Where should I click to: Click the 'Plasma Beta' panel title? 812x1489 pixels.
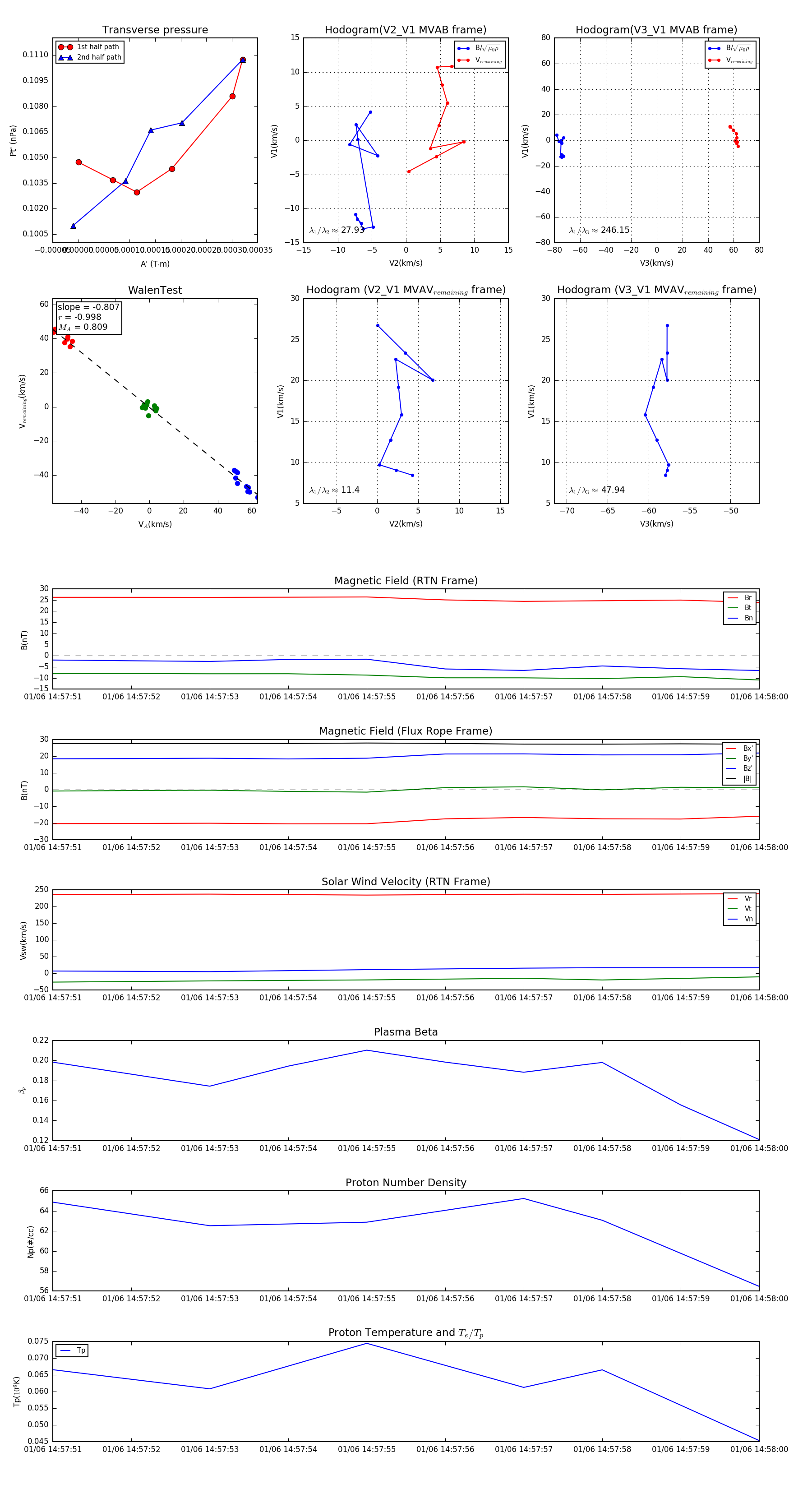point(406,1032)
